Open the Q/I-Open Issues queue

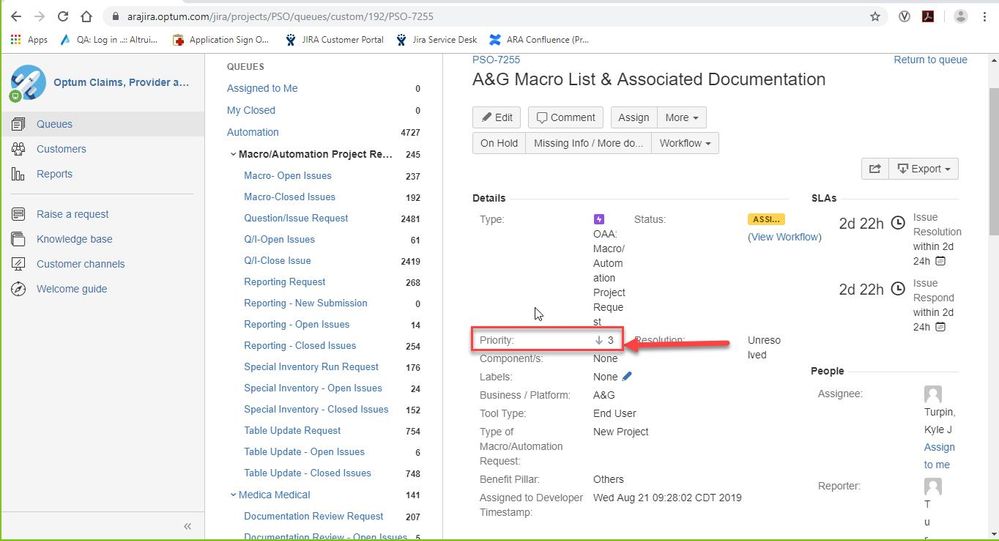pyautogui.click(x=279, y=240)
